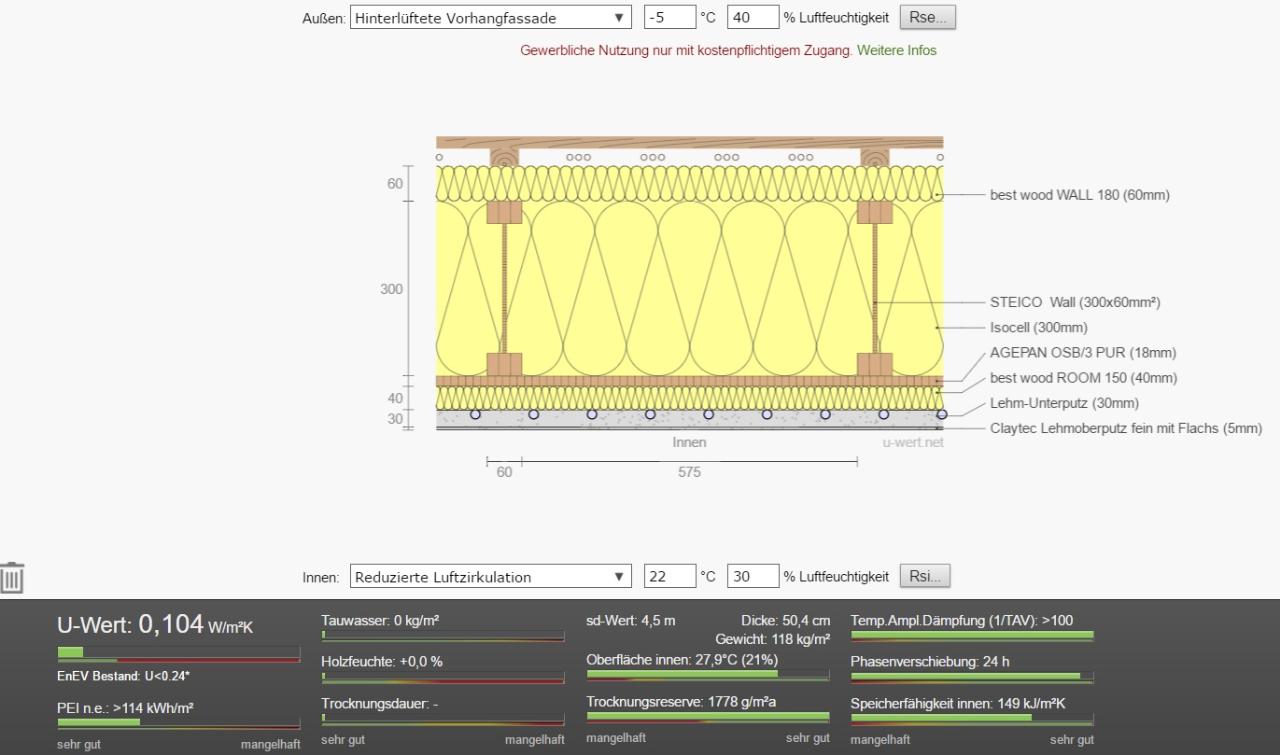Click the PEI n.e.: >114 kWh/m² text
Viewport: 1280px width, 755px height.
click(x=125, y=708)
